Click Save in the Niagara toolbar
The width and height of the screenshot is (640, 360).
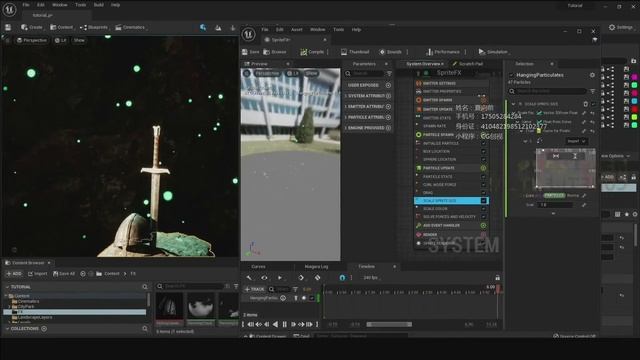(251, 52)
